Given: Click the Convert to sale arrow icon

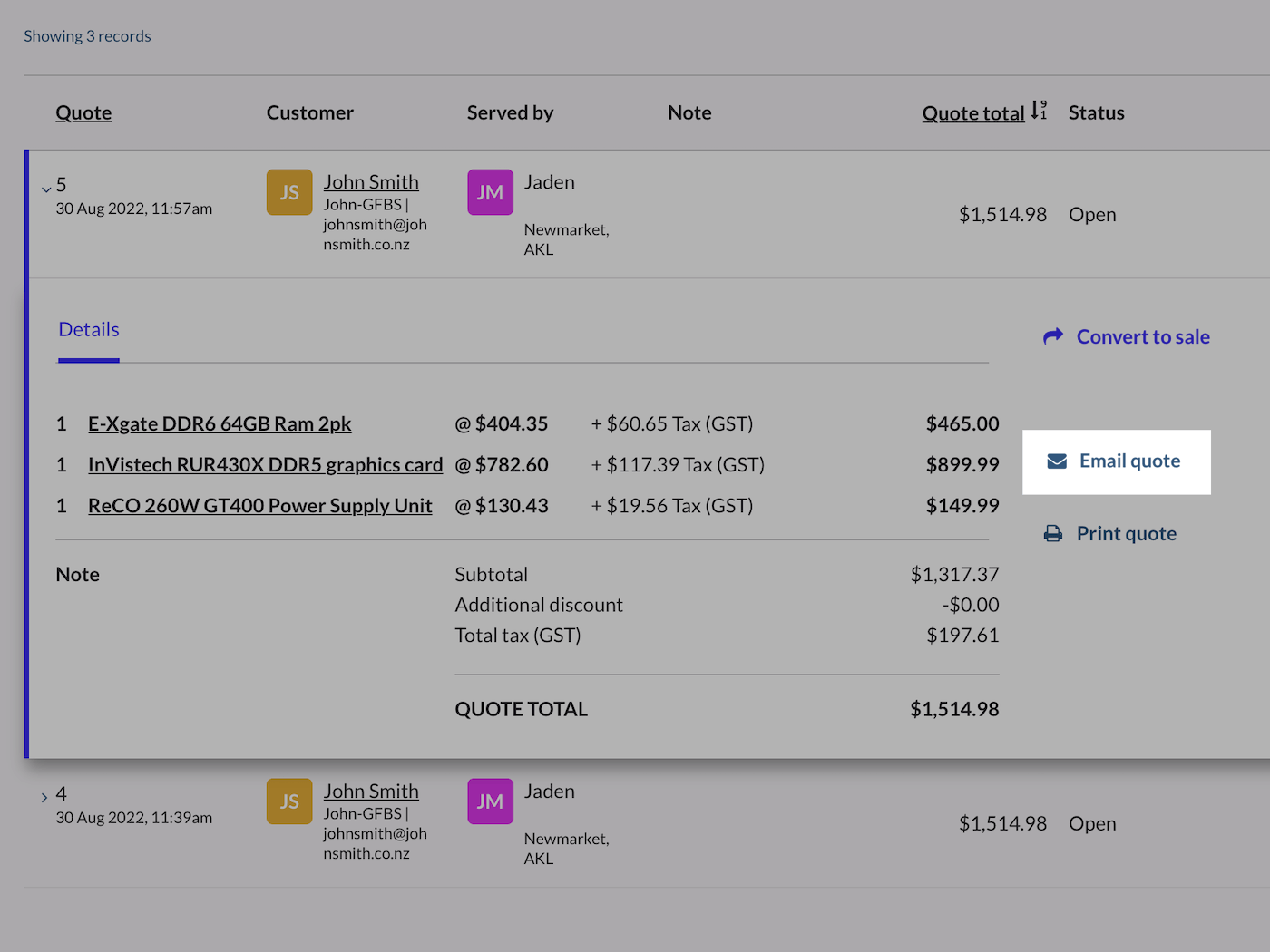Looking at the screenshot, I should point(1052,335).
